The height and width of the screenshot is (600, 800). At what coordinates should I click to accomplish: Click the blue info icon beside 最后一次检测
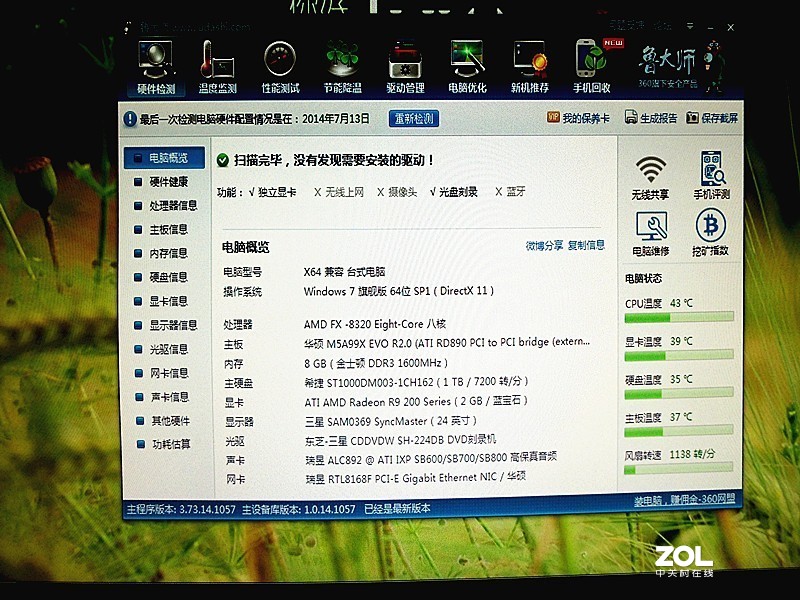(x=130, y=119)
